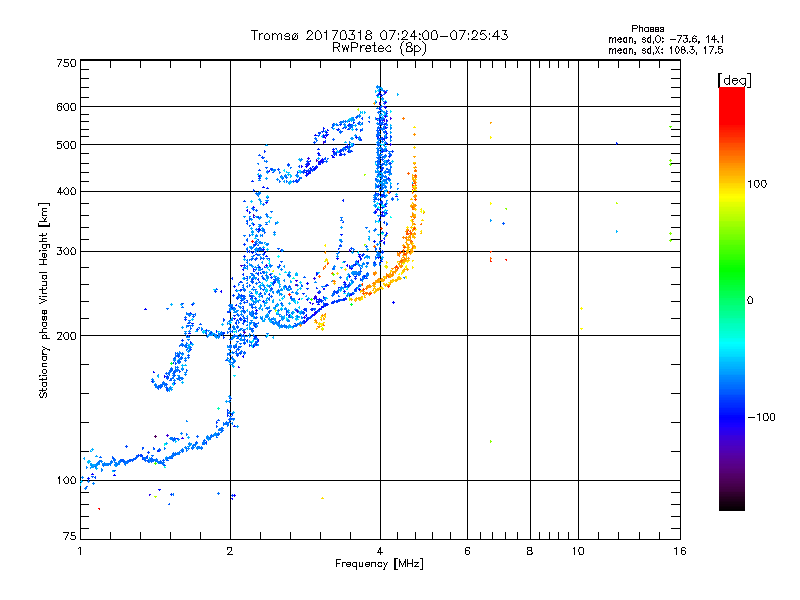Screen dimensions: 800x600
Task: Click the '16' x-axis tick label
Action: click(x=680, y=551)
